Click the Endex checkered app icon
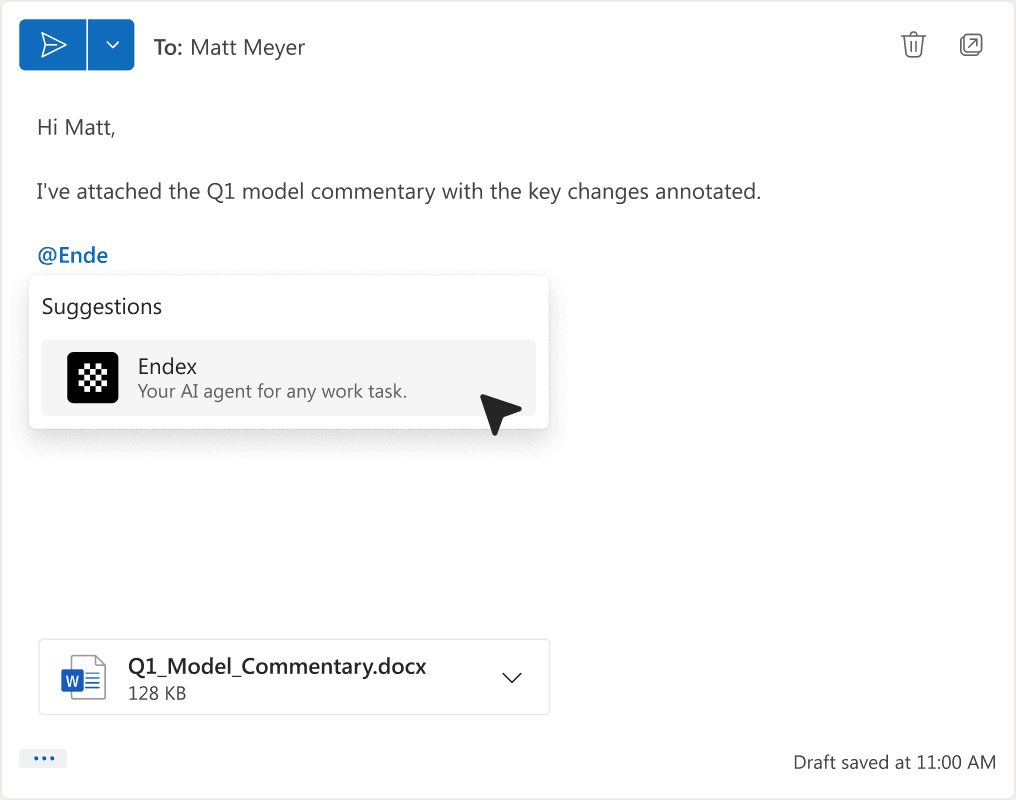 (93, 378)
